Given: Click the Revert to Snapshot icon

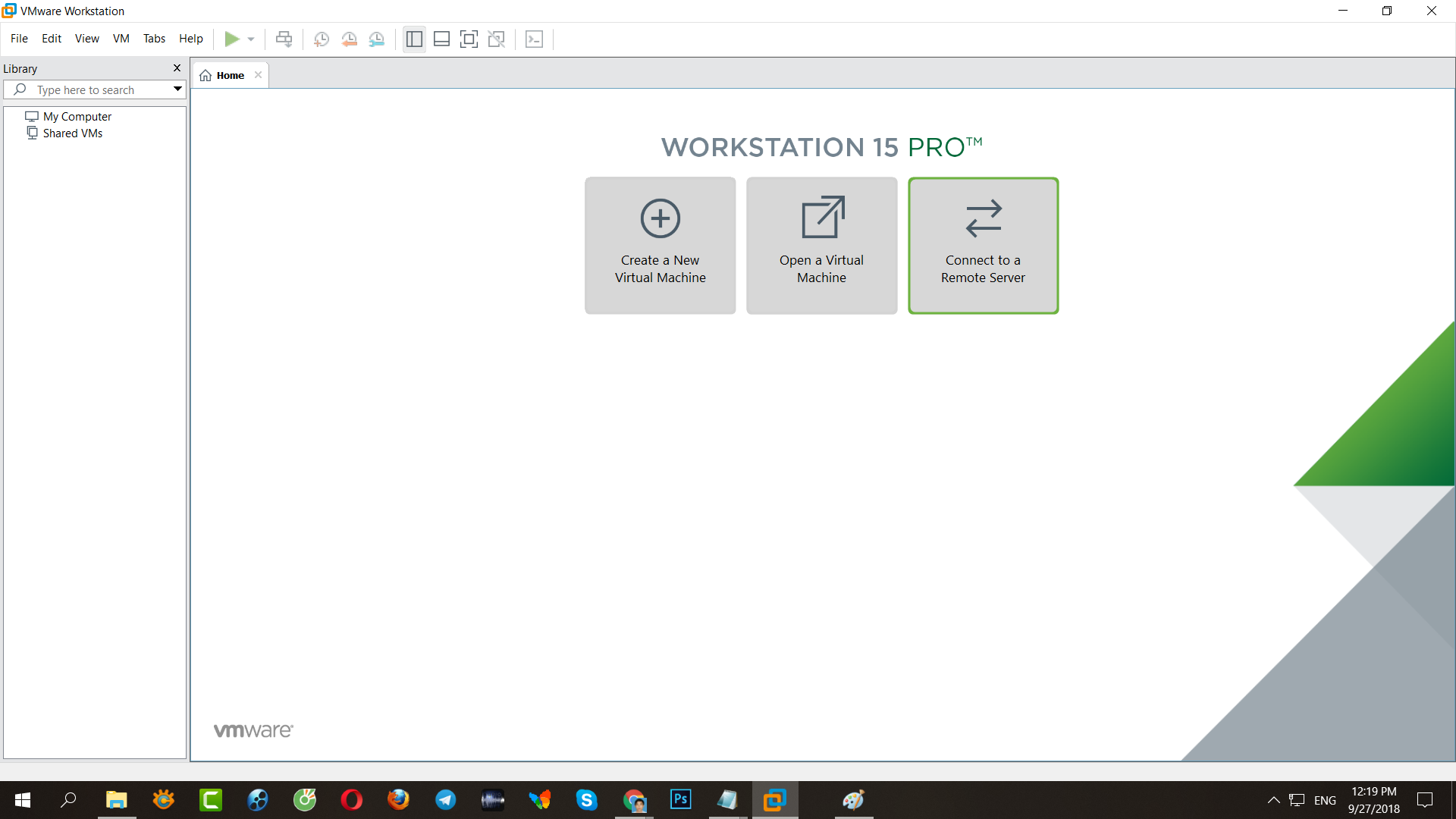Looking at the screenshot, I should (x=349, y=39).
